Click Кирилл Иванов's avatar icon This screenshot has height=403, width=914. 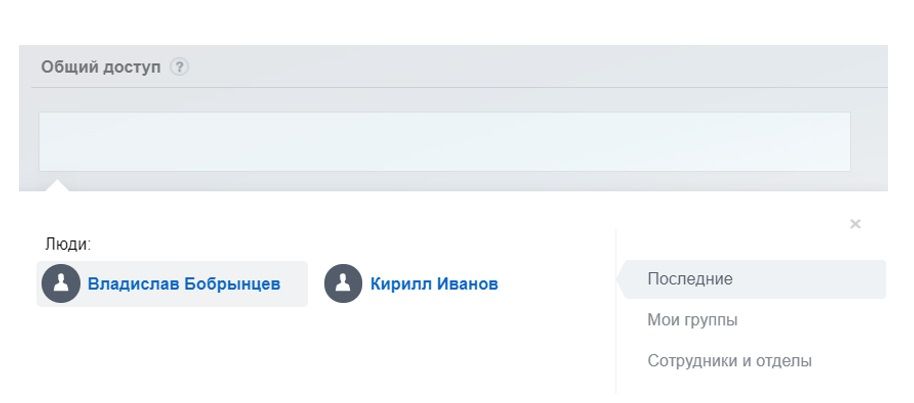click(x=343, y=284)
